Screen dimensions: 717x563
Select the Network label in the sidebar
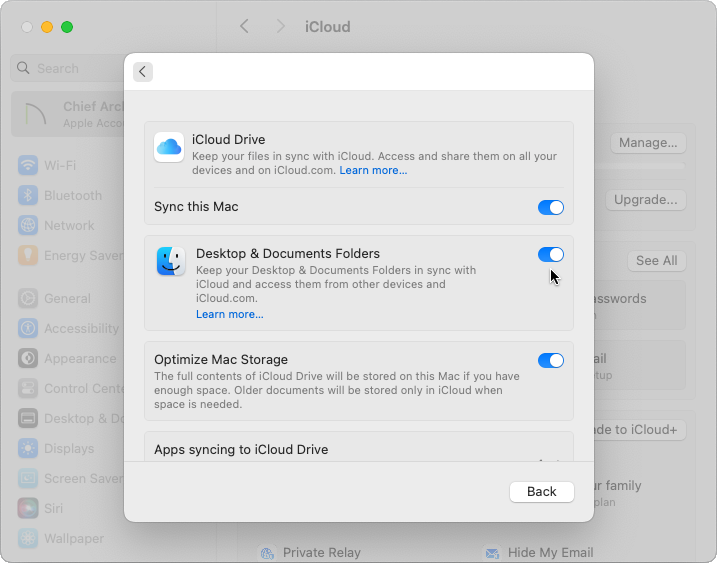pos(69,225)
